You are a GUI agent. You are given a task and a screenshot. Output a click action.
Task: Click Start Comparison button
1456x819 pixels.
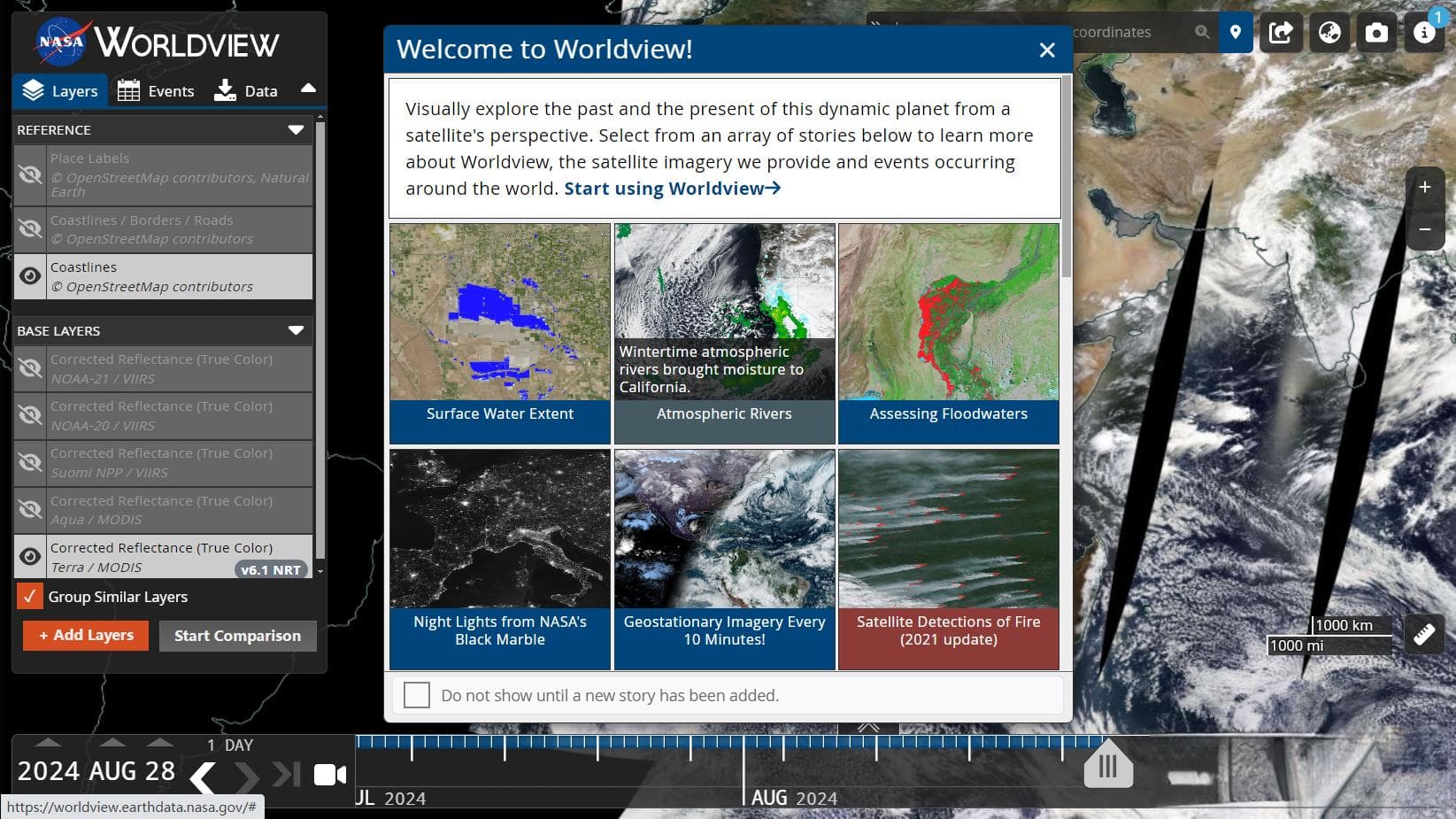point(238,636)
